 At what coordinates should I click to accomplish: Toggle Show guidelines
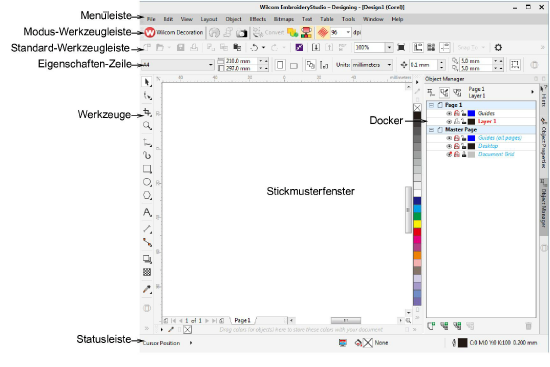pos(445,47)
